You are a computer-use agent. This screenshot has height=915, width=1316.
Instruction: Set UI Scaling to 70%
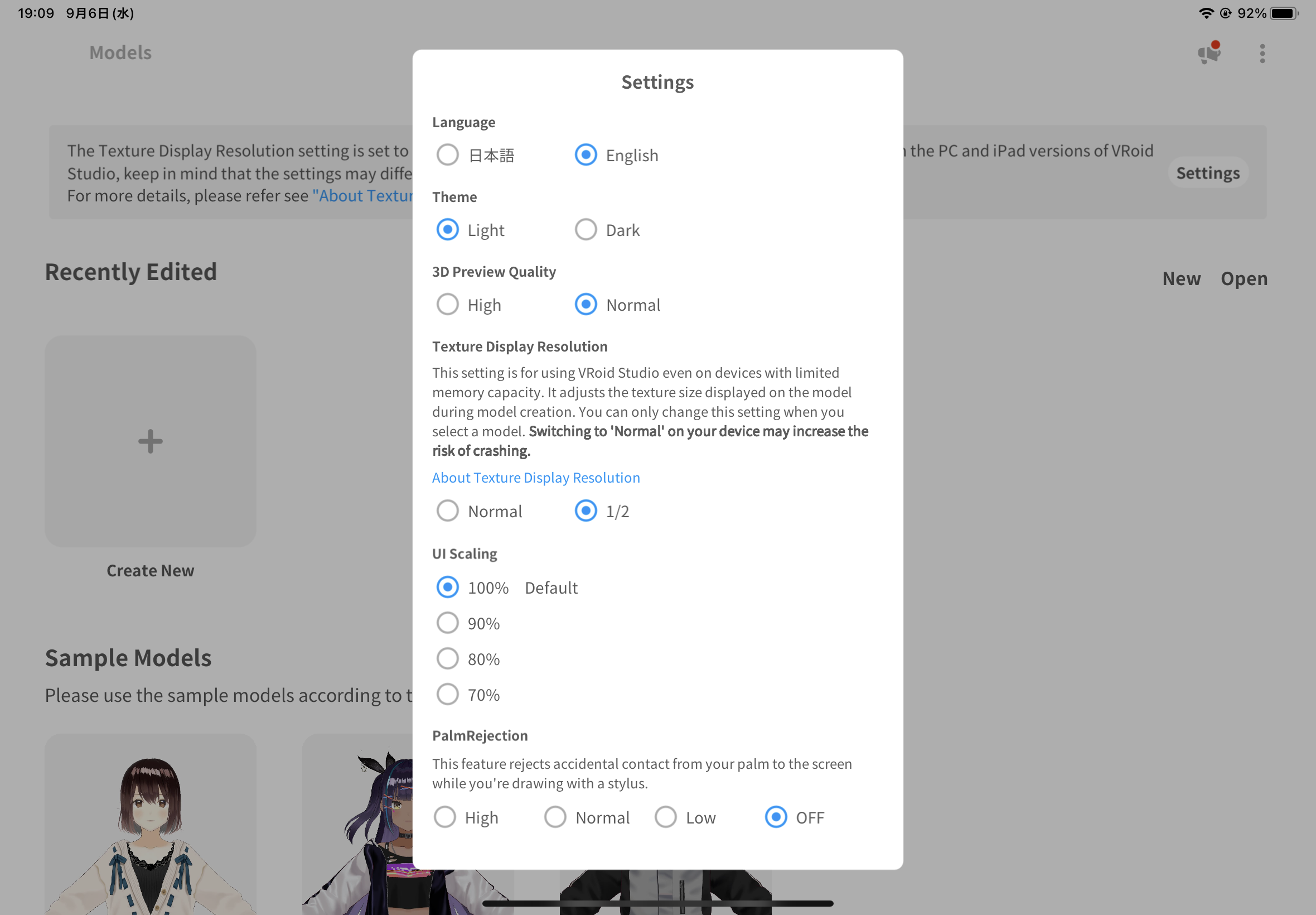point(447,694)
